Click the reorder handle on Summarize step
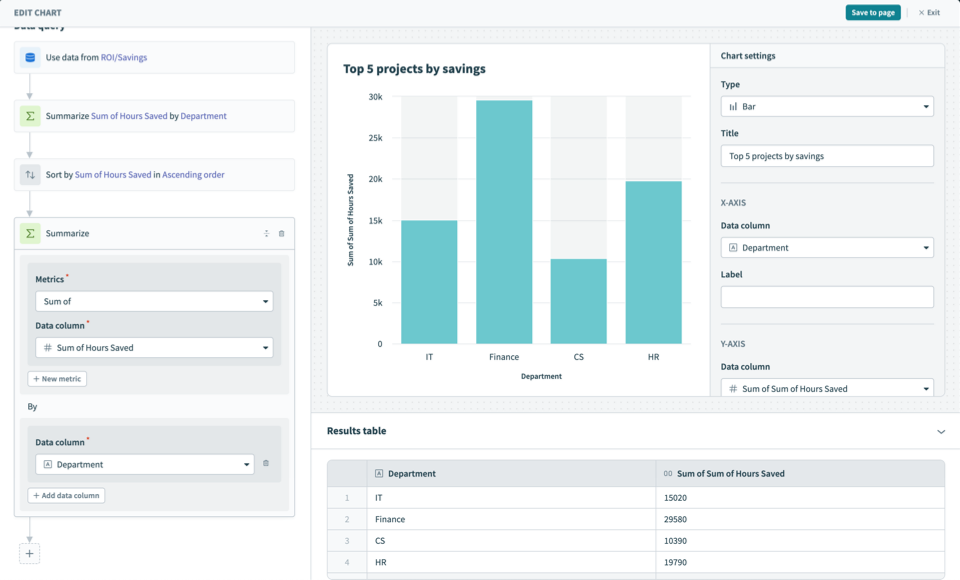This screenshot has height=580, width=960. [x=266, y=233]
